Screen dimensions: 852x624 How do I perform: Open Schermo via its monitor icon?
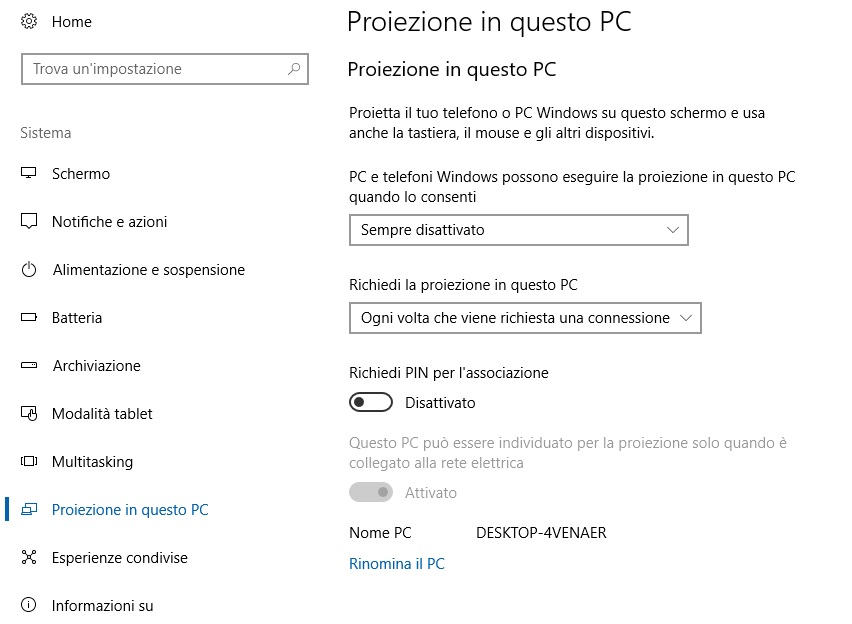pyautogui.click(x=29, y=173)
